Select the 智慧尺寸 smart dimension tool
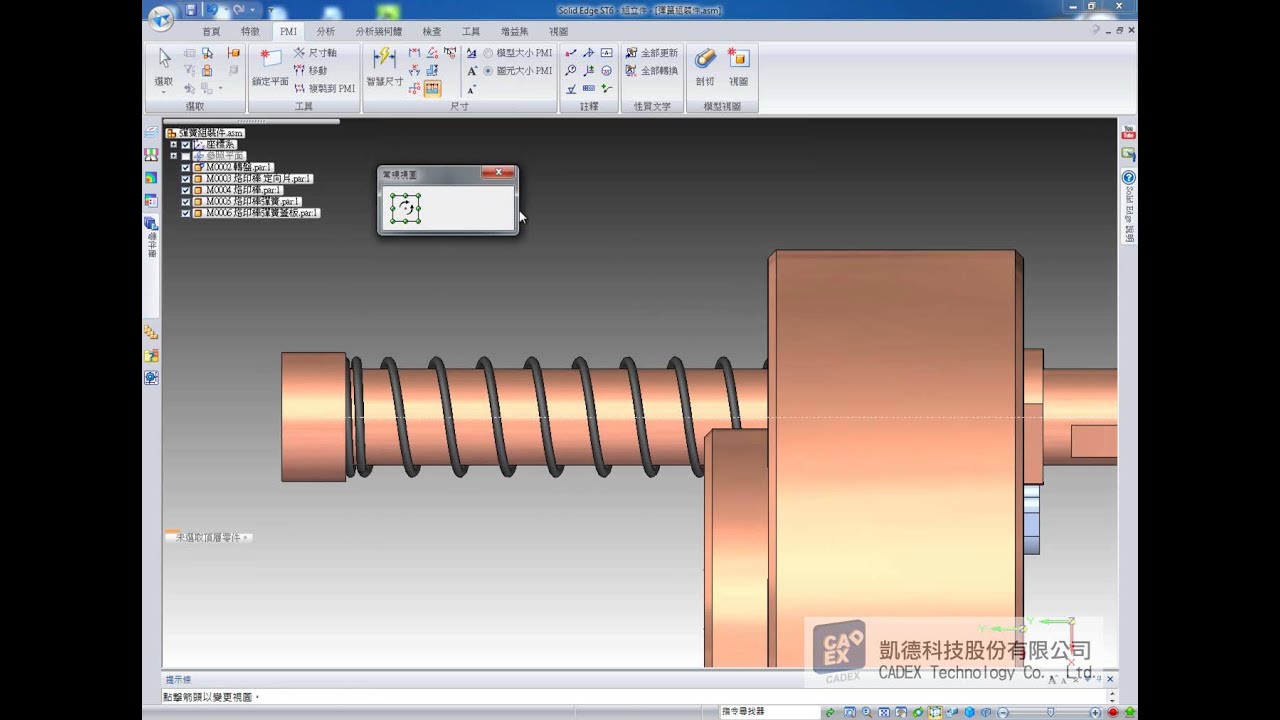 coord(384,69)
